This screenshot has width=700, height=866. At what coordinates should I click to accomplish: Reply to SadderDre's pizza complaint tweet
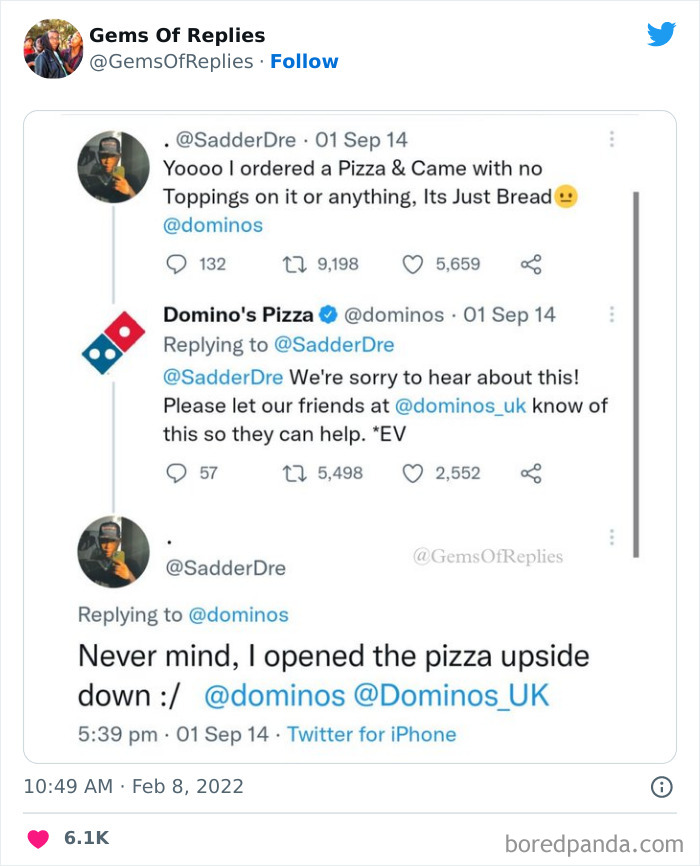(178, 263)
